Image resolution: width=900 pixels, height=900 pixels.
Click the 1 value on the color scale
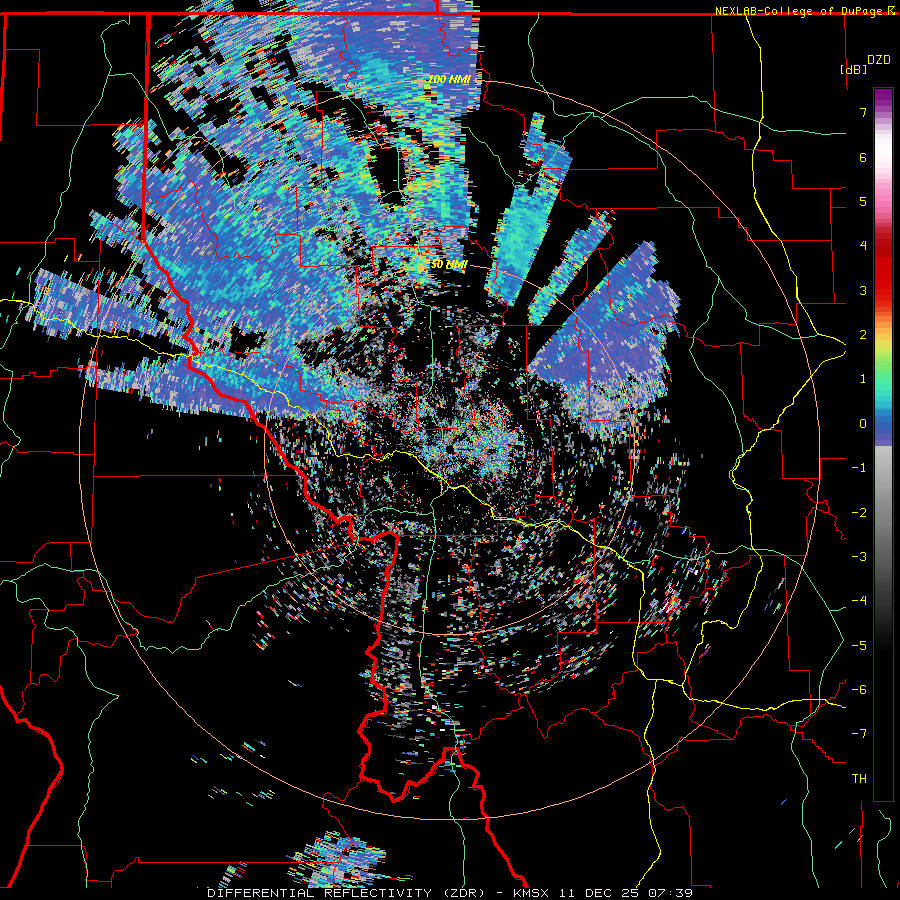863,379
